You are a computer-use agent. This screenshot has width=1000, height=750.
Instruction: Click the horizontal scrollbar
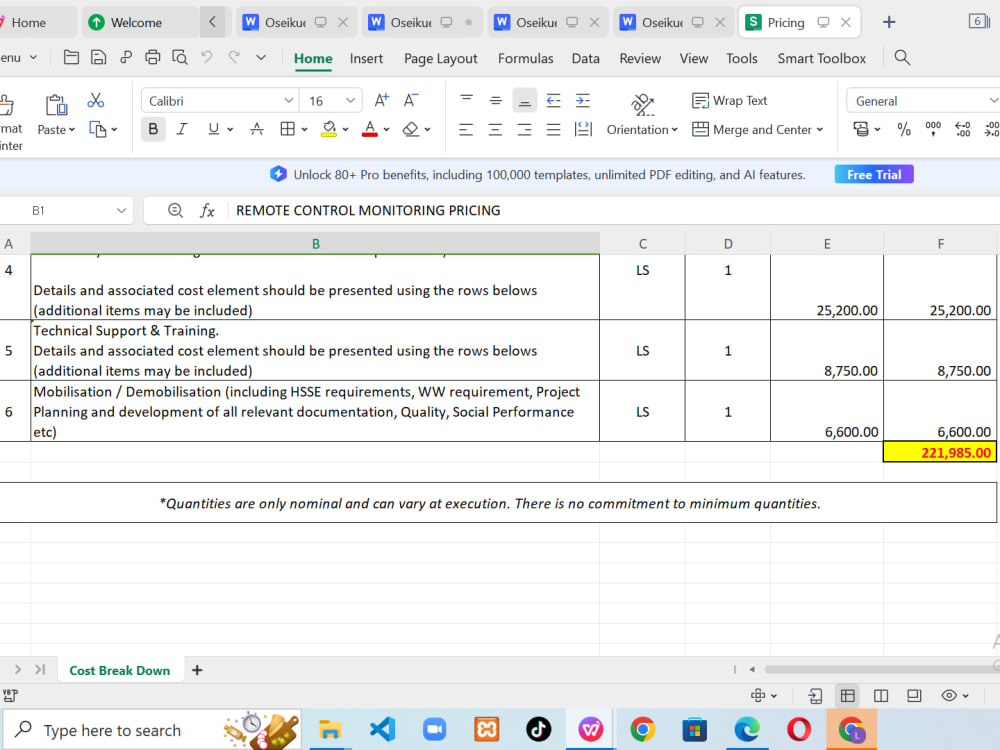[x=880, y=669]
